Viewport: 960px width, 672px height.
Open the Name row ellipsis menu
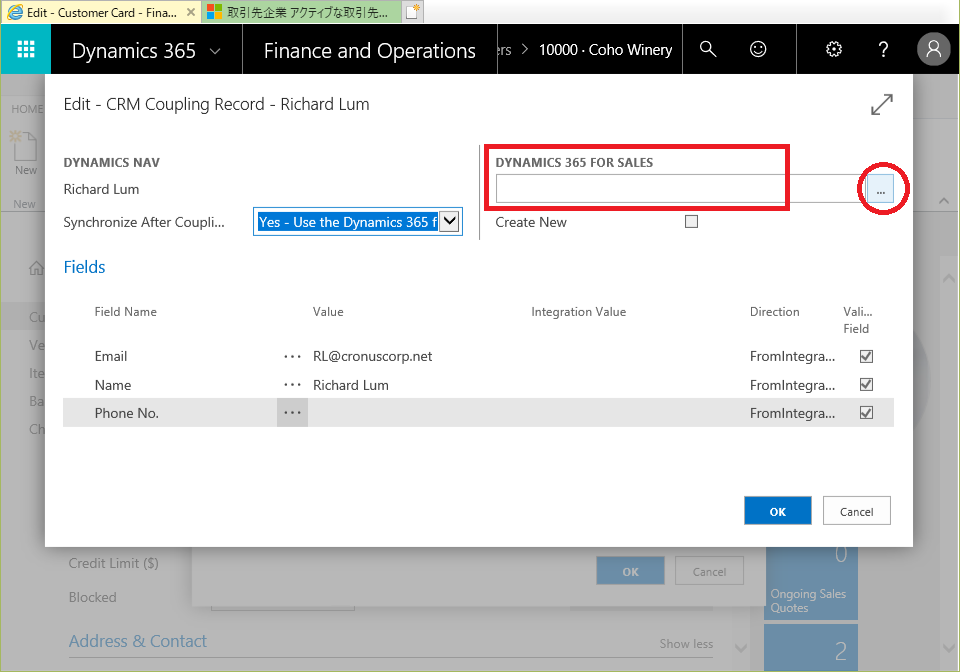292,385
